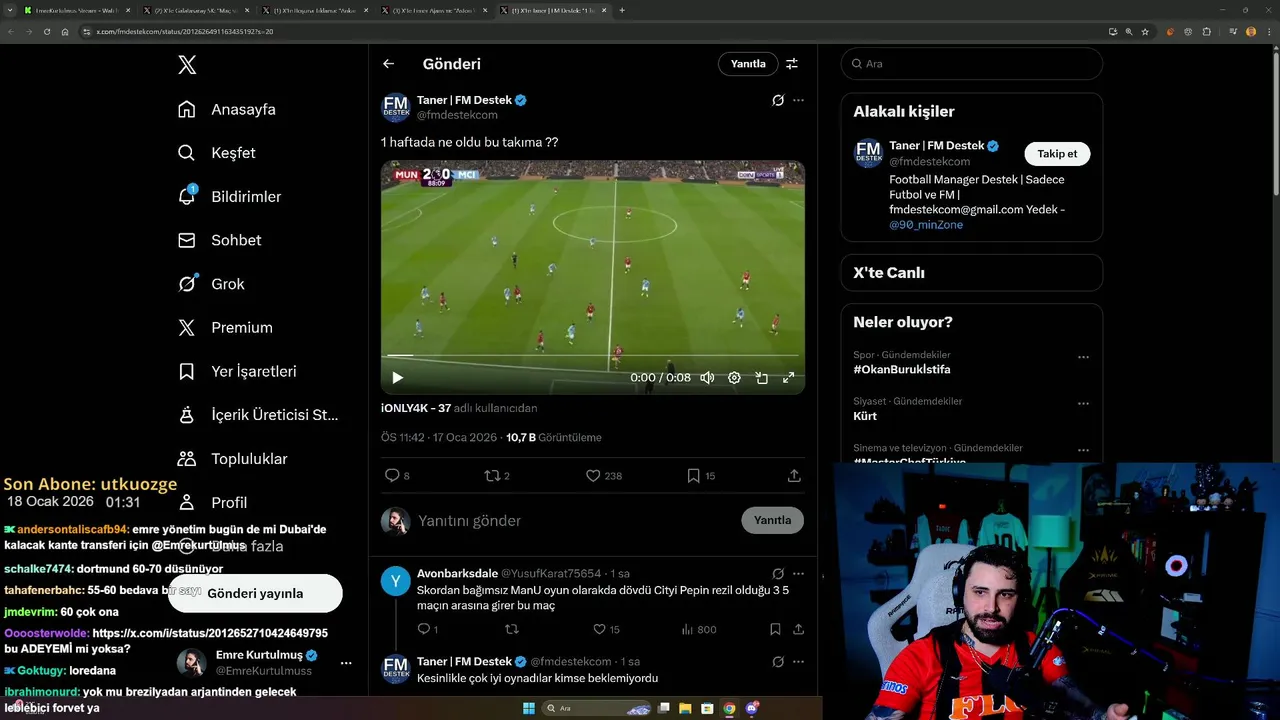Switch to the Galatasaray SK browser tab
This screenshot has height=720, width=1280.
(x=194, y=10)
